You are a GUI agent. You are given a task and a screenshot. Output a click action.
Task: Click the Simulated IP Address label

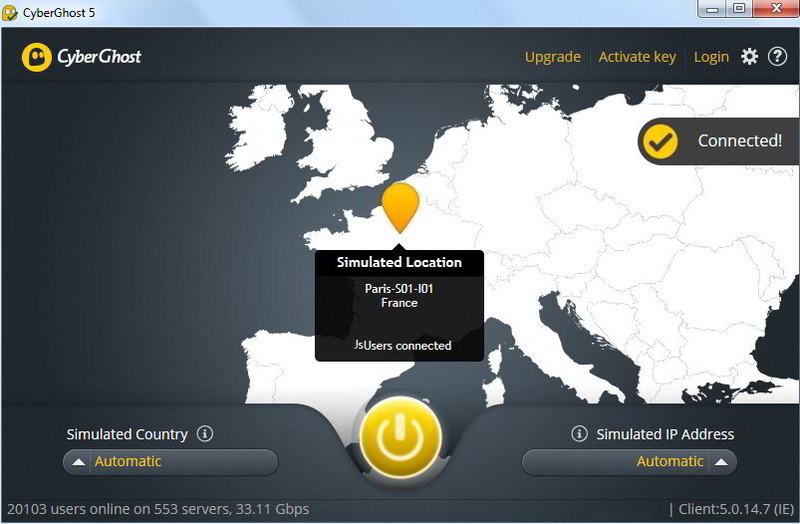(x=665, y=434)
